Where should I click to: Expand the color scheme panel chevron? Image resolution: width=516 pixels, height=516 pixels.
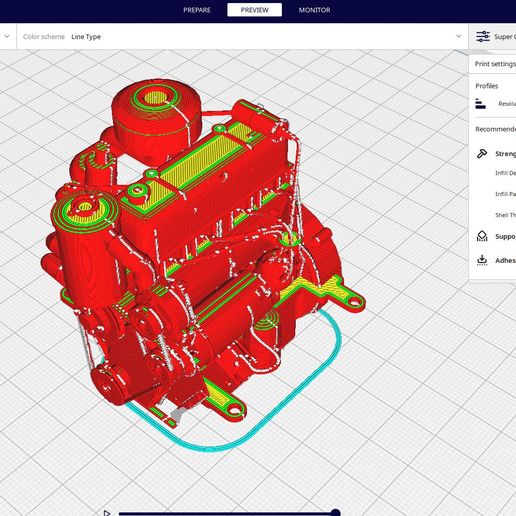coord(459,36)
